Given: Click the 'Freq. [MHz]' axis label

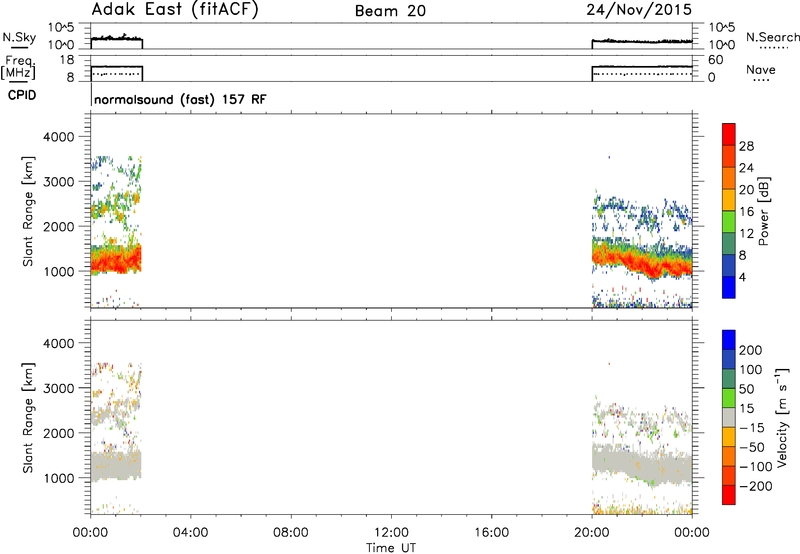Looking at the screenshot, I should click(x=19, y=68).
